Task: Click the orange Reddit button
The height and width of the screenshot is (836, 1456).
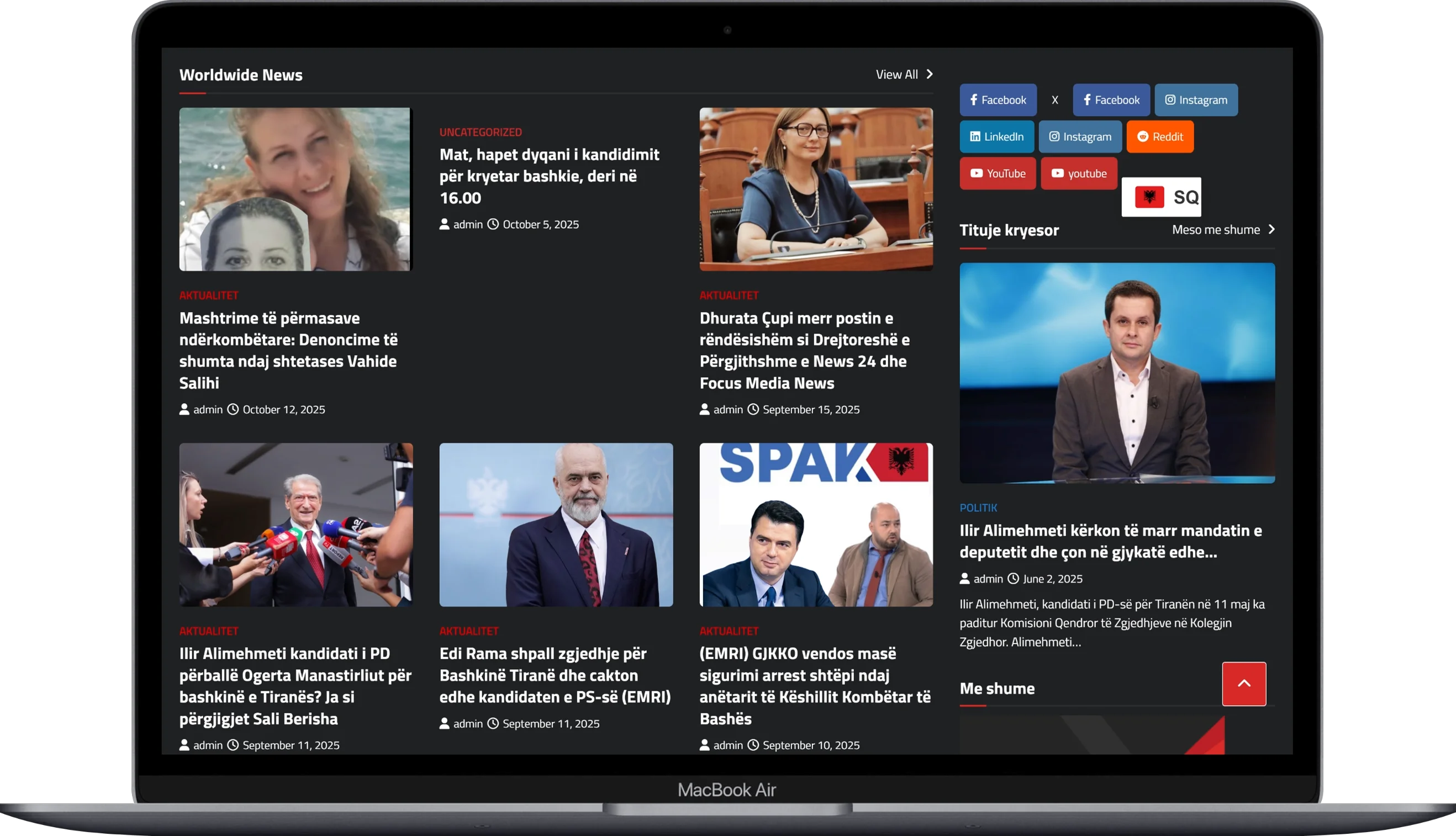Action: [1159, 136]
